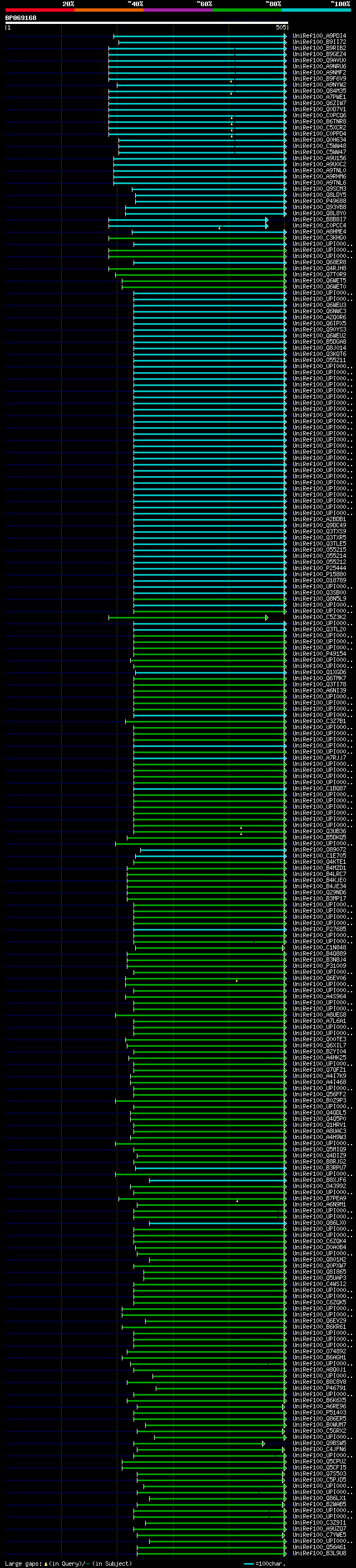
Task: Select the UniRef100_Q9DC49 label
Action: (319, 525)
